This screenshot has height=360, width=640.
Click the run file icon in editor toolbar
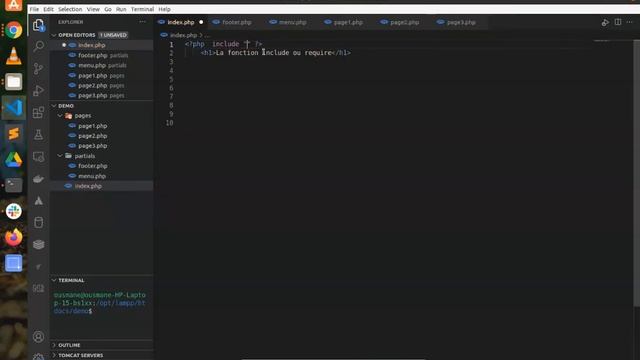(x=605, y=22)
